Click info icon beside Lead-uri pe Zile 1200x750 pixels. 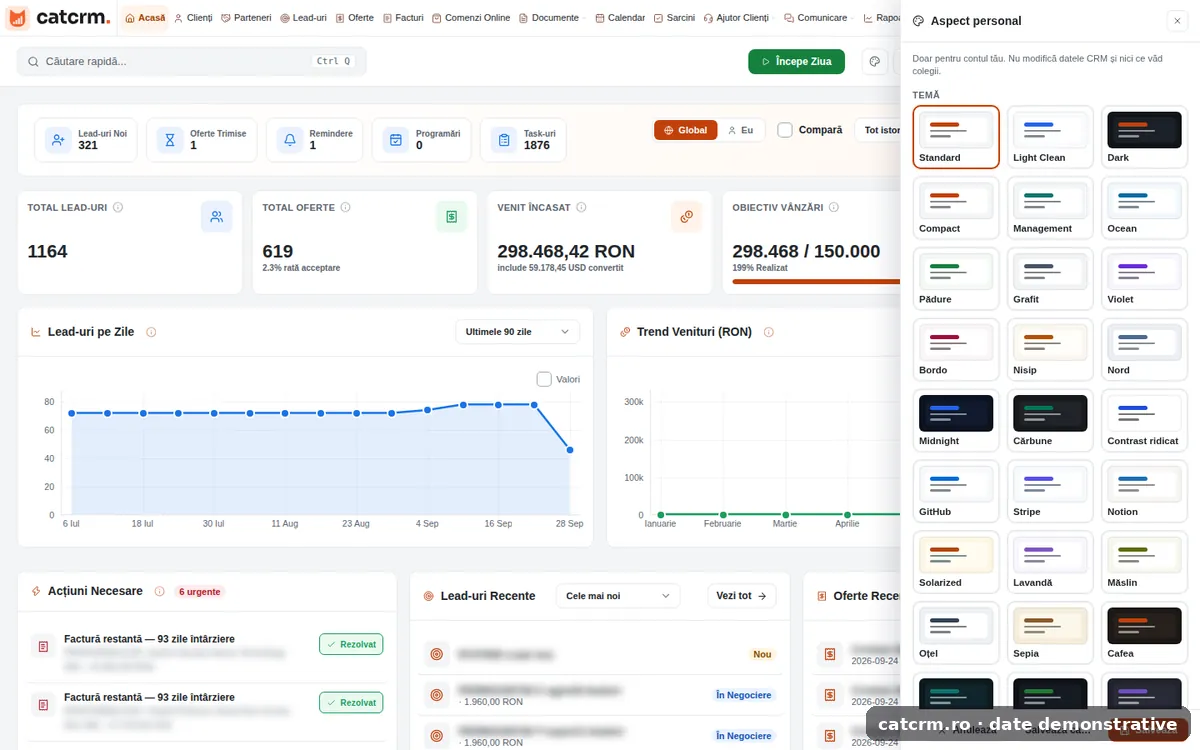coord(151,332)
